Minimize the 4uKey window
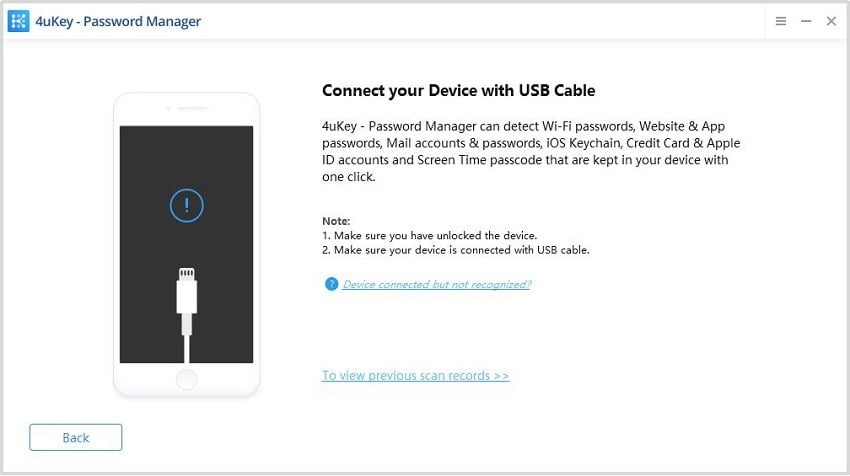This screenshot has height=476, width=850. (806, 21)
